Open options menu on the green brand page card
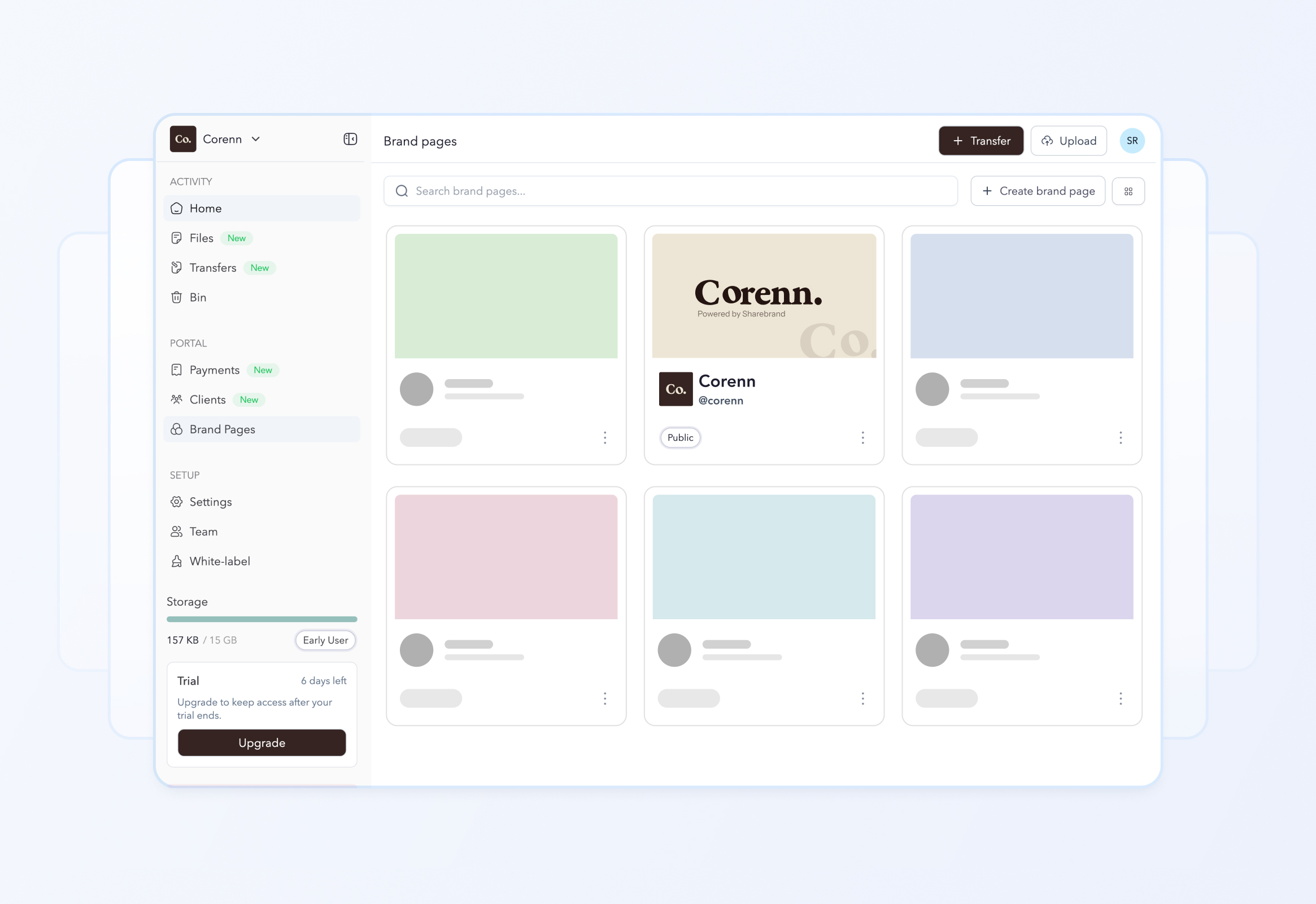 [x=605, y=437]
